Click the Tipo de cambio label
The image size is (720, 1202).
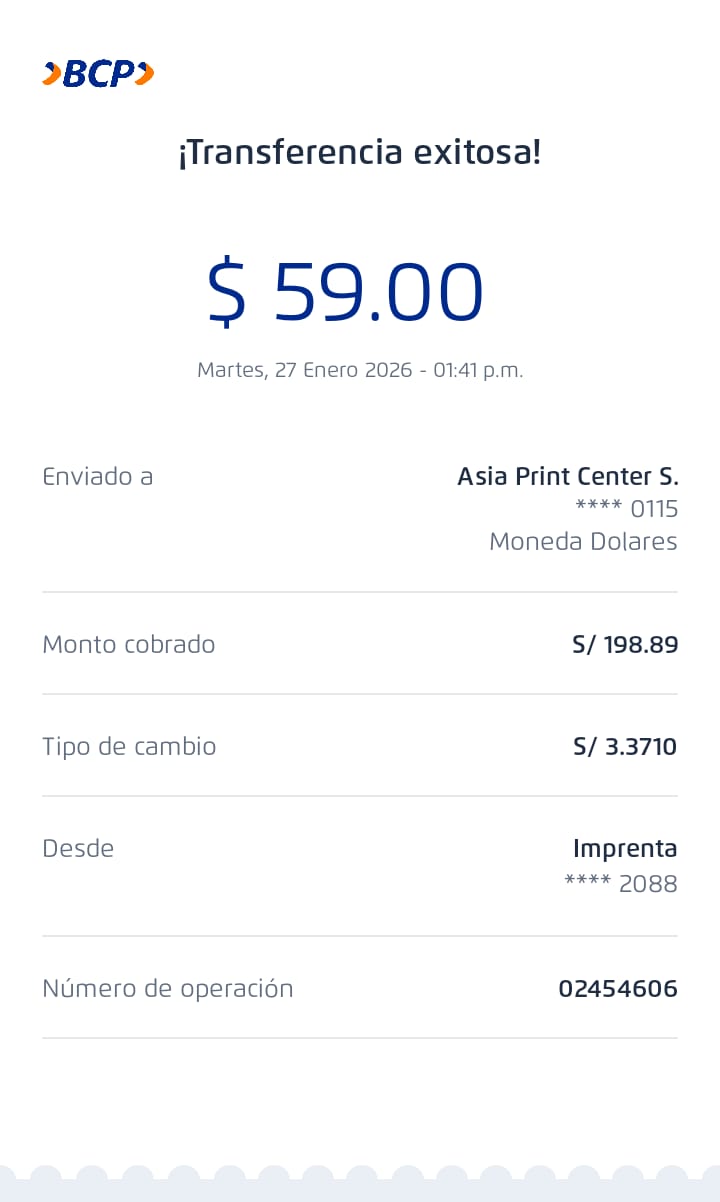coord(129,746)
